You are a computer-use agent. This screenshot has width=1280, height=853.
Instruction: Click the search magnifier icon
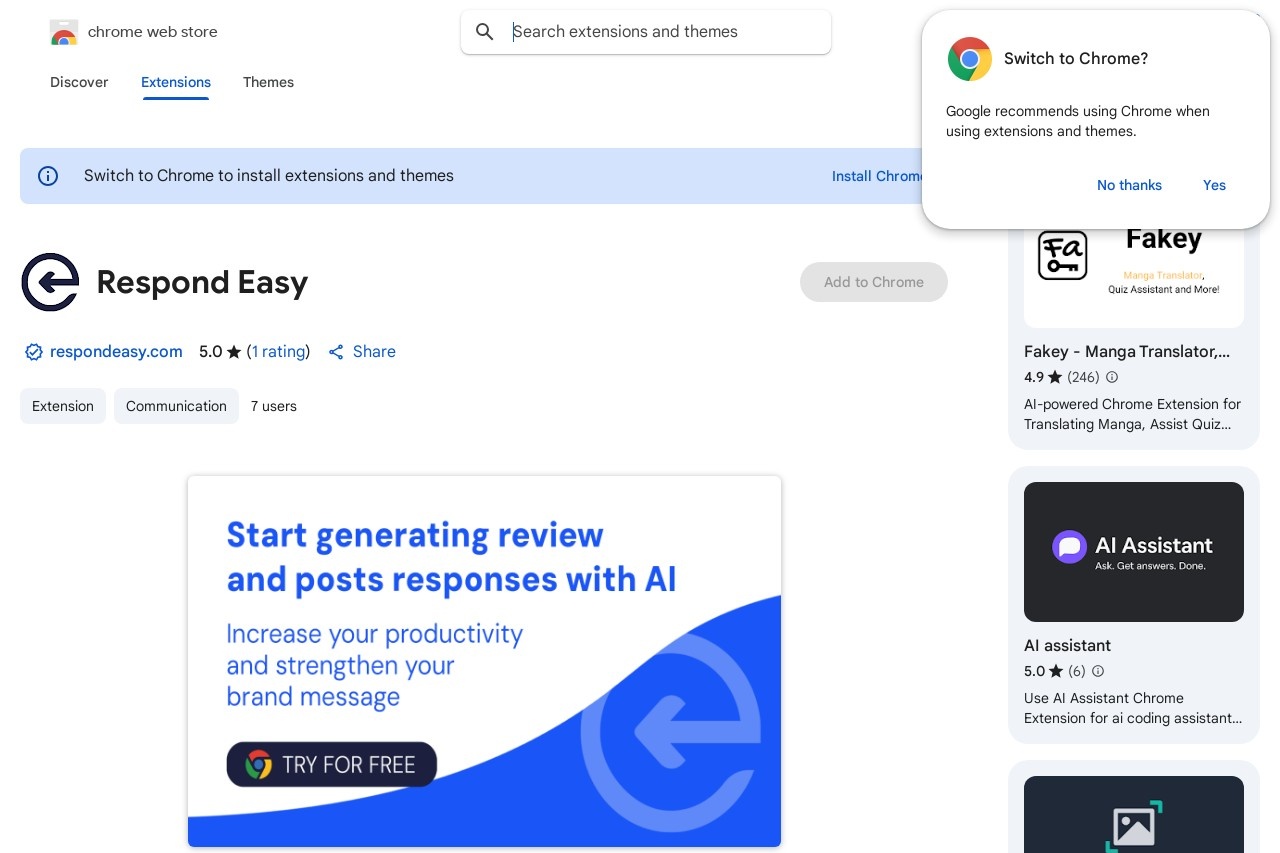tap(485, 32)
